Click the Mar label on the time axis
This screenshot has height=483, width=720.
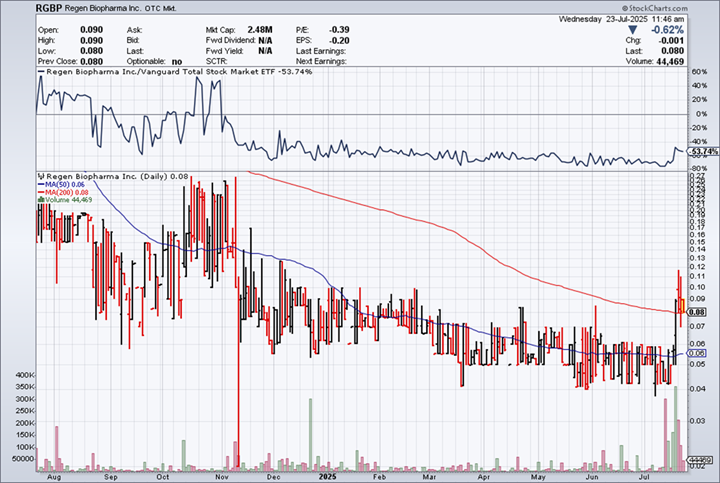[x=429, y=477]
